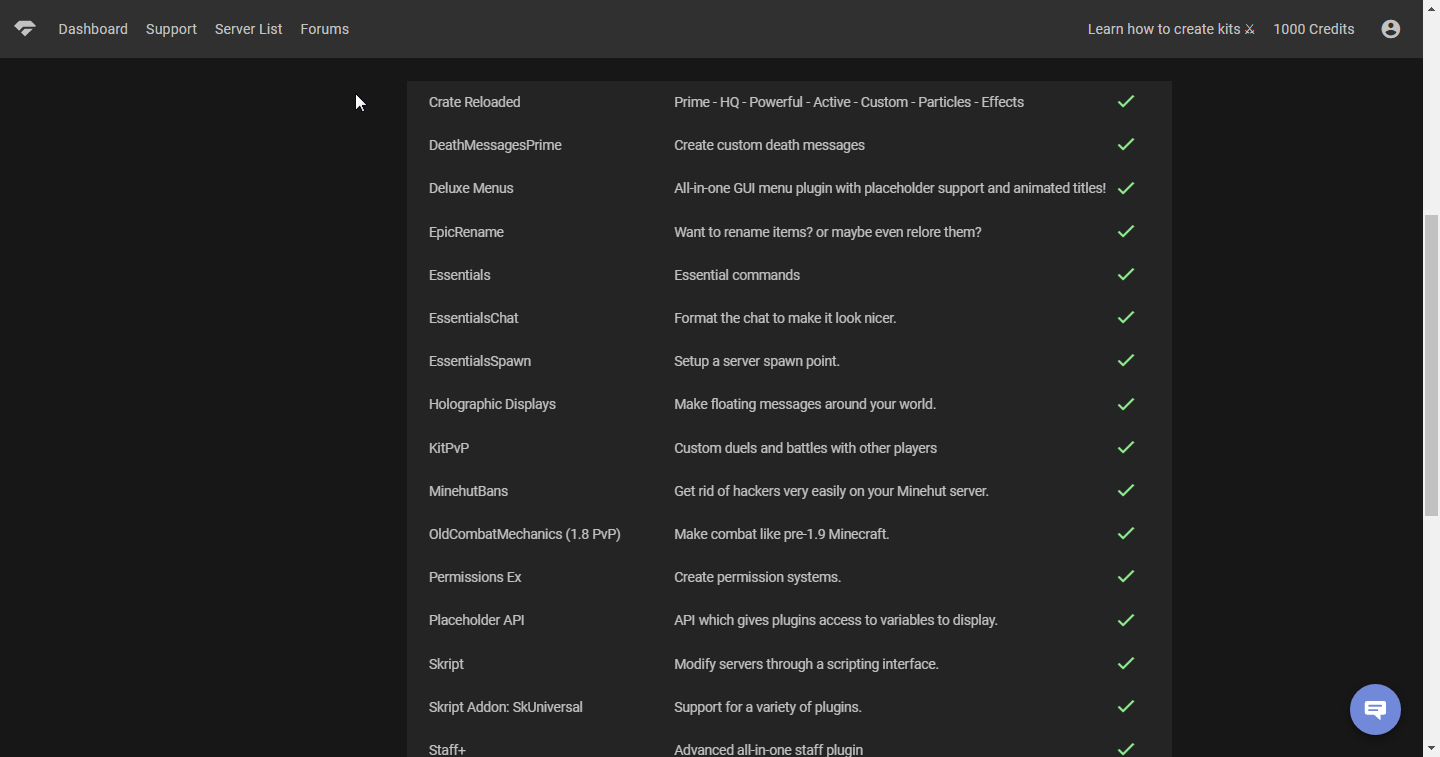Select the KitPvP plugin name
Image resolution: width=1440 pixels, height=757 pixels.
(x=449, y=448)
